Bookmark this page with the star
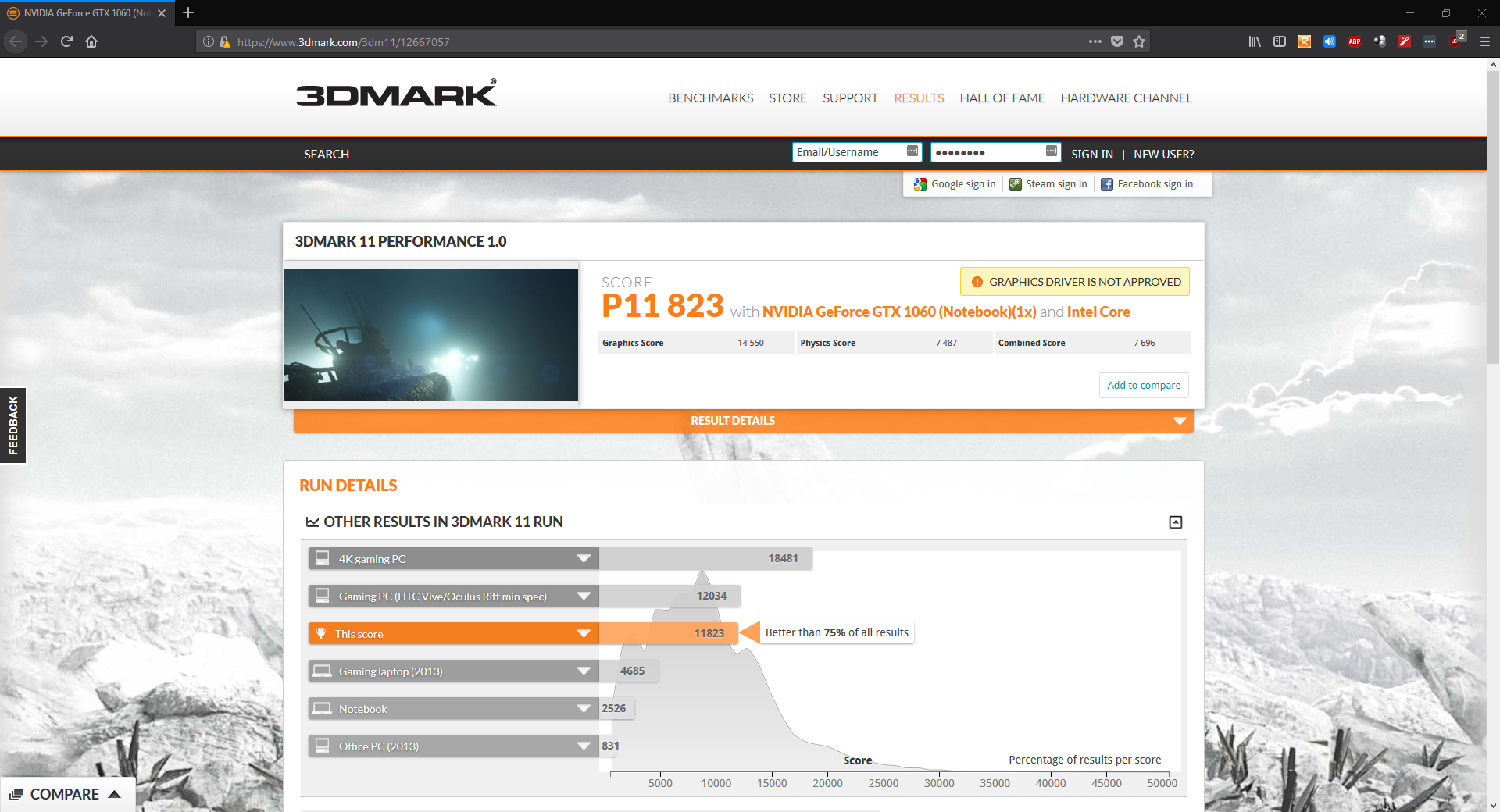 [x=1139, y=41]
